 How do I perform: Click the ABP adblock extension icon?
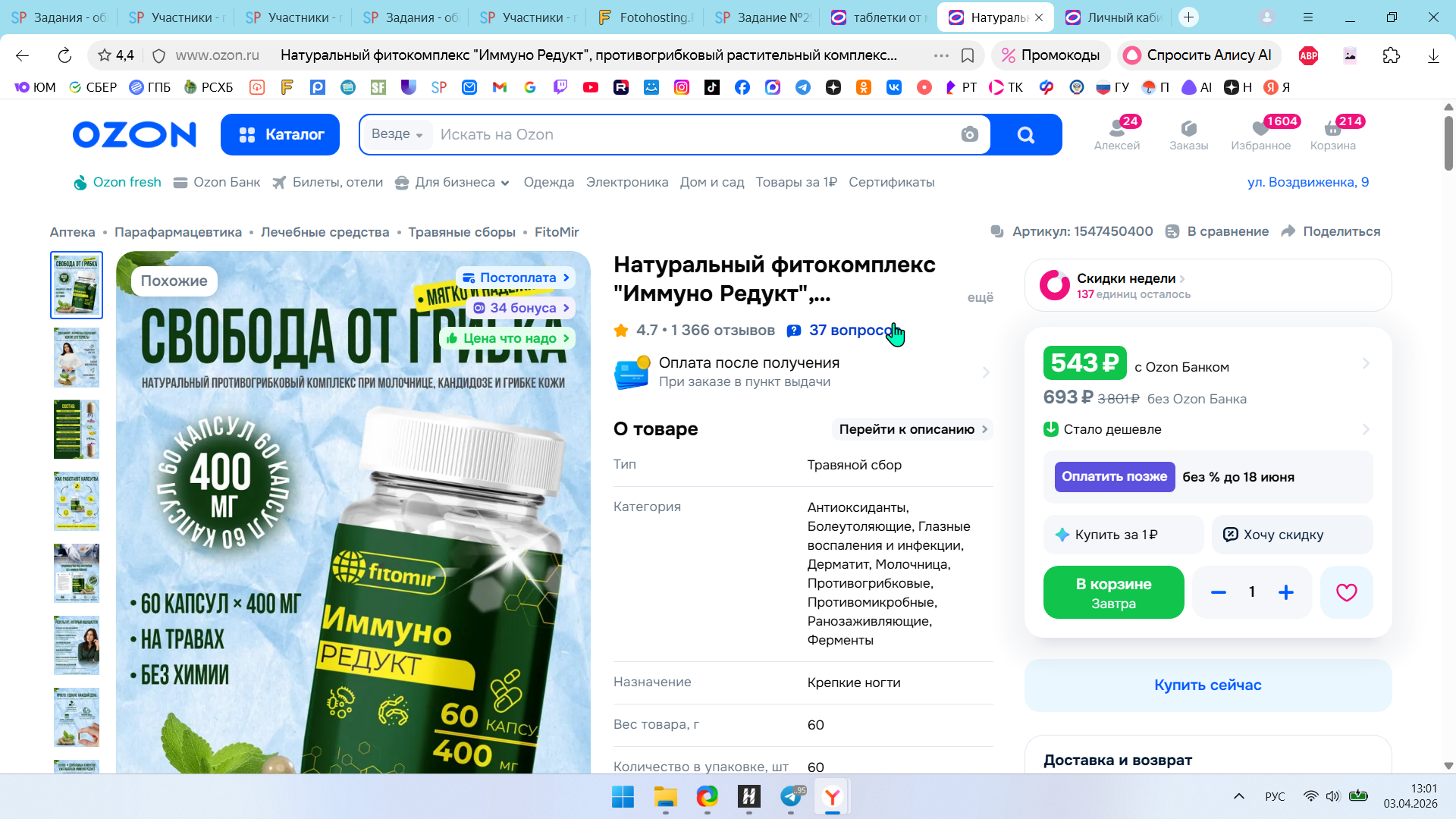pyautogui.click(x=1308, y=55)
